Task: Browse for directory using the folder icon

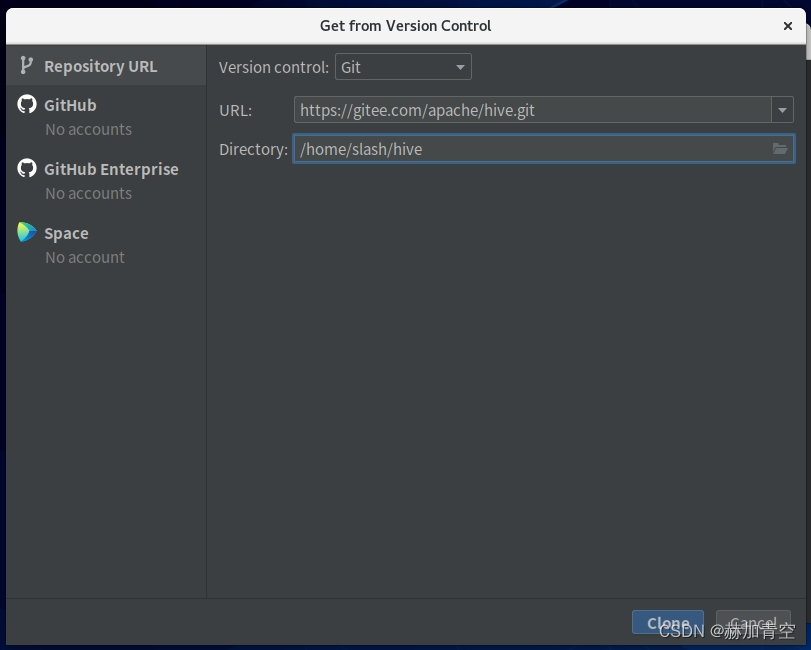Action: 780,149
